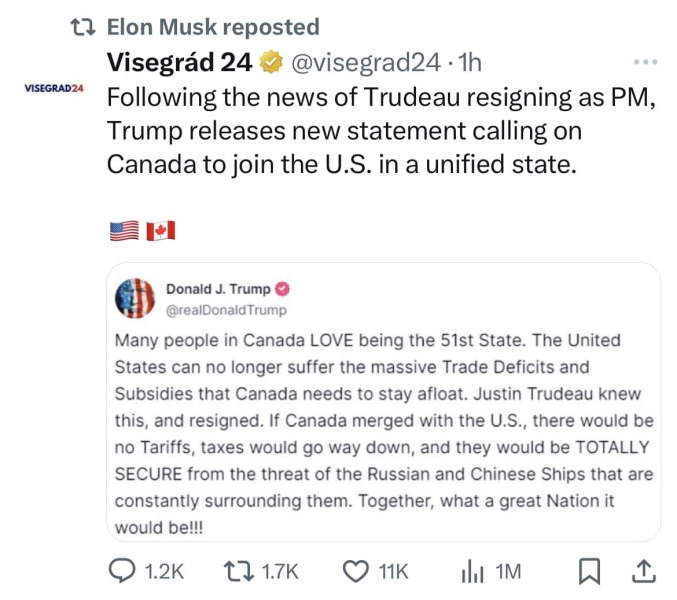Like the tweet with the heart icon
Viewport: 677px width, 600px height.
click(x=356, y=570)
